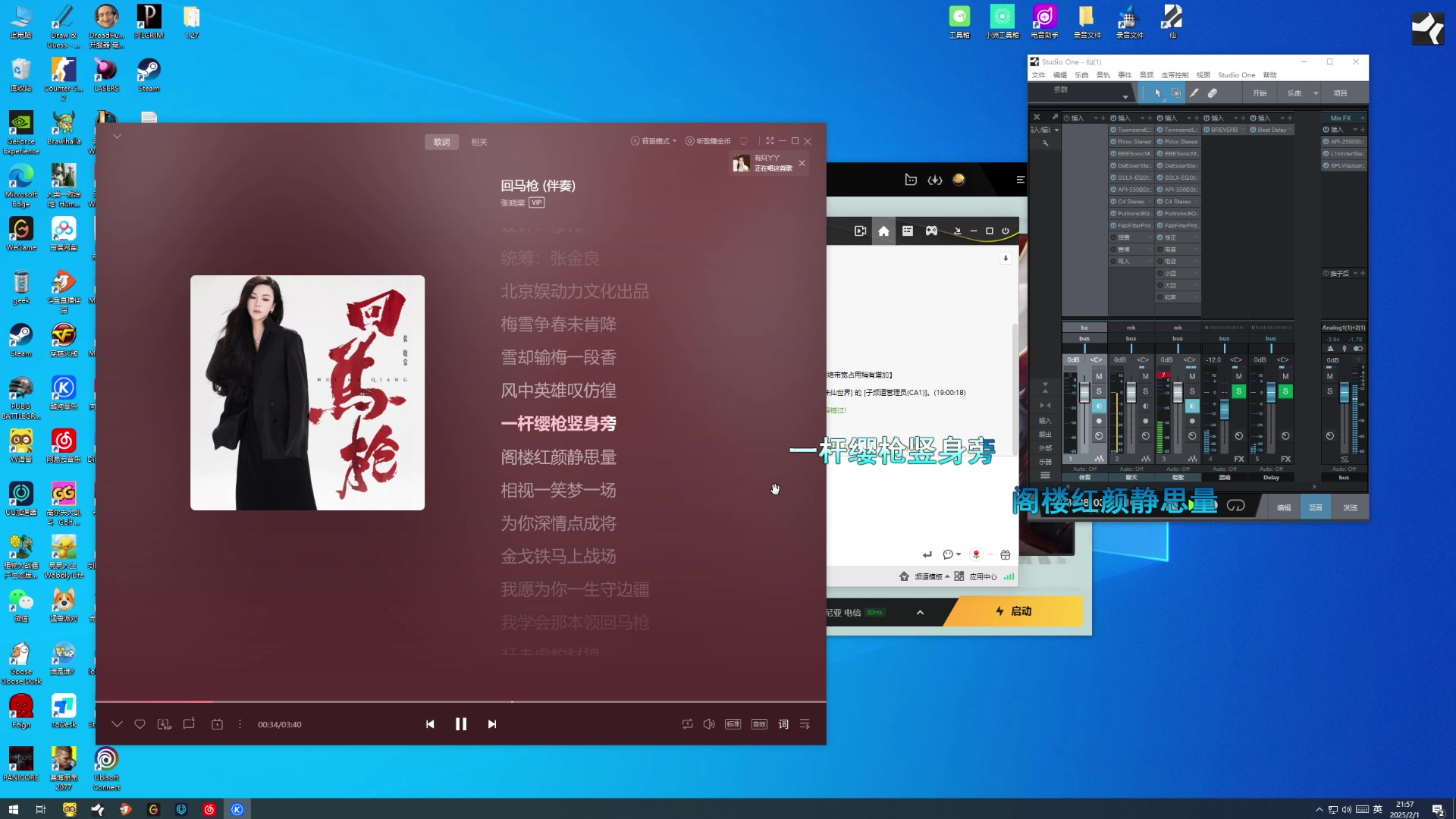Pause the song in the music player

[460, 724]
